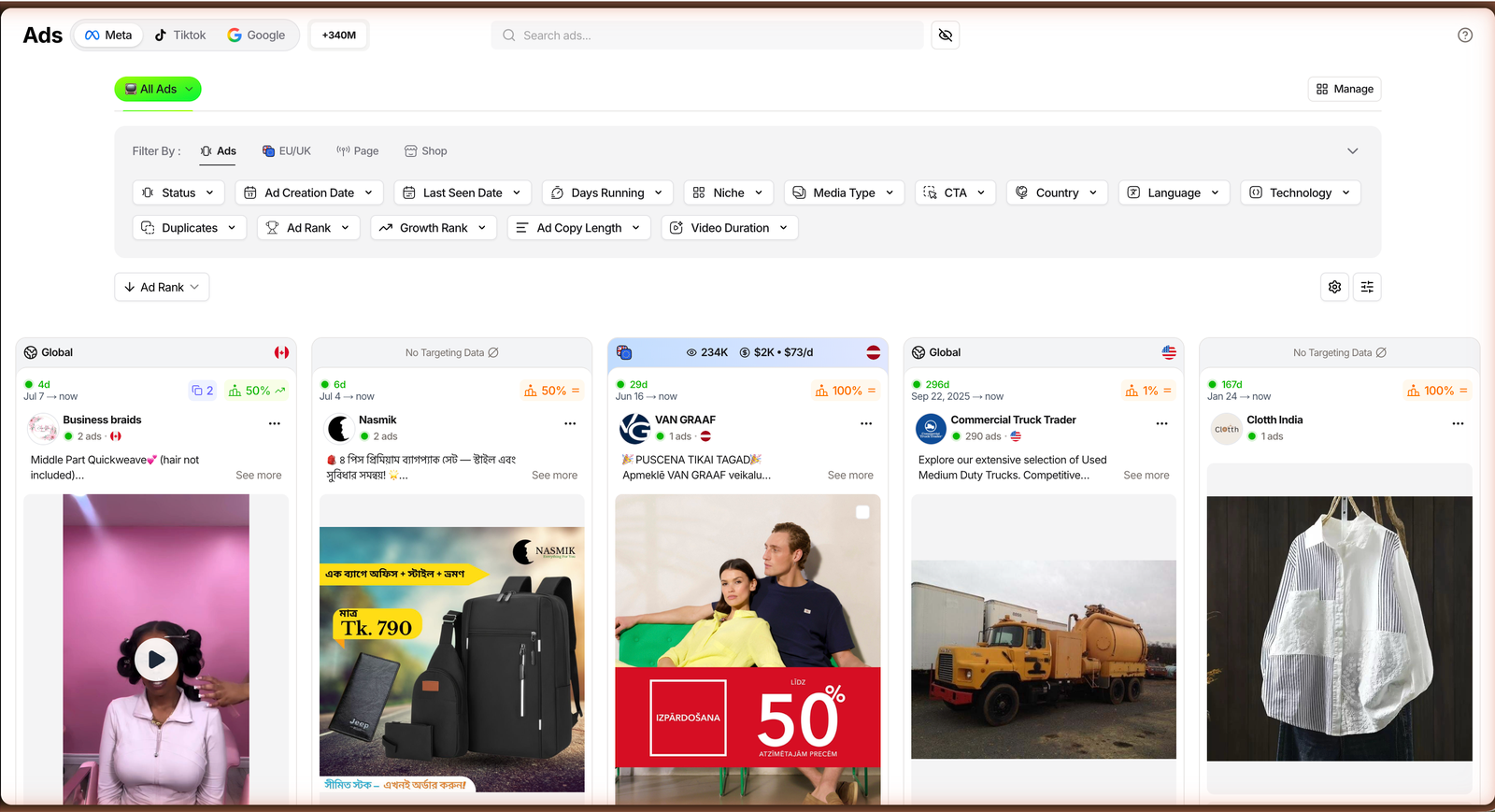This screenshot has width=1495, height=812.
Task: Open the Ad Rank sort dropdown
Action: click(162, 287)
